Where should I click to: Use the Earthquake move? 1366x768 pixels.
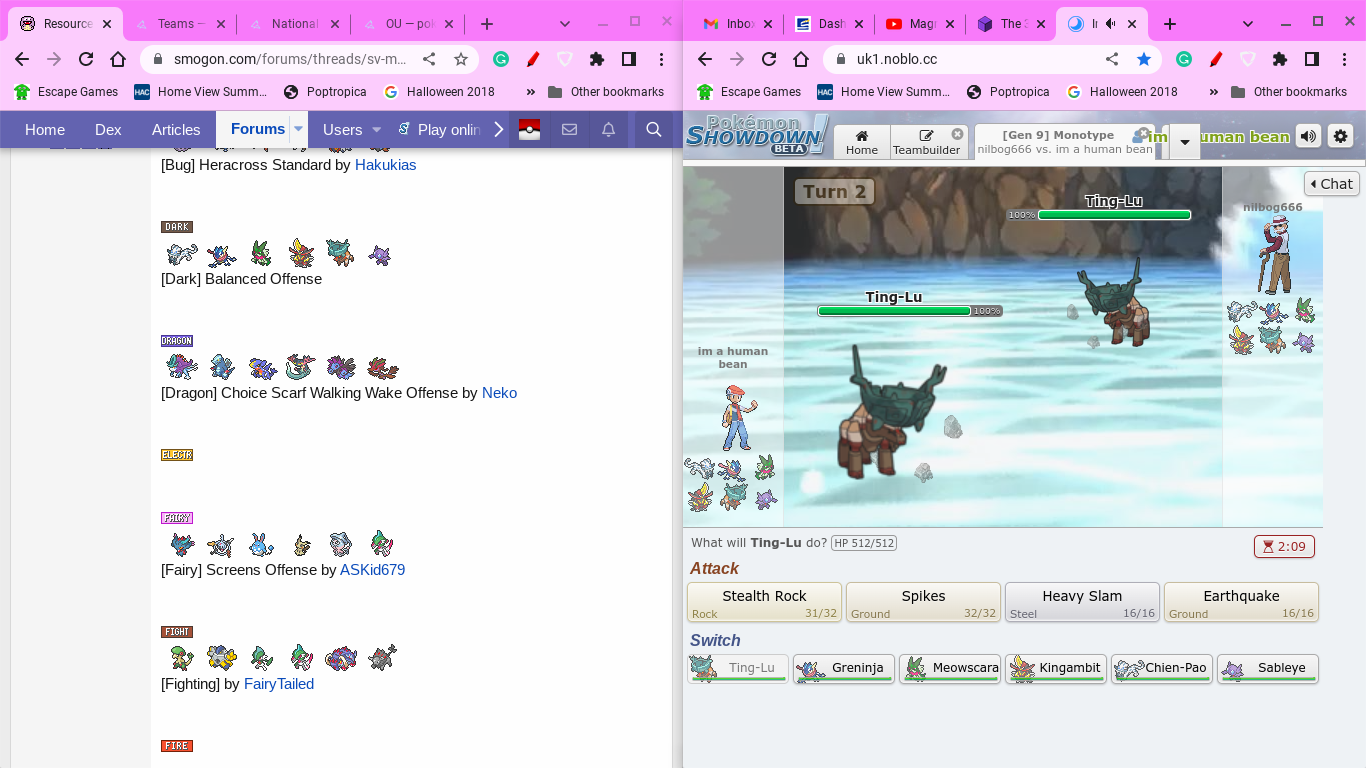(1241, 602)
